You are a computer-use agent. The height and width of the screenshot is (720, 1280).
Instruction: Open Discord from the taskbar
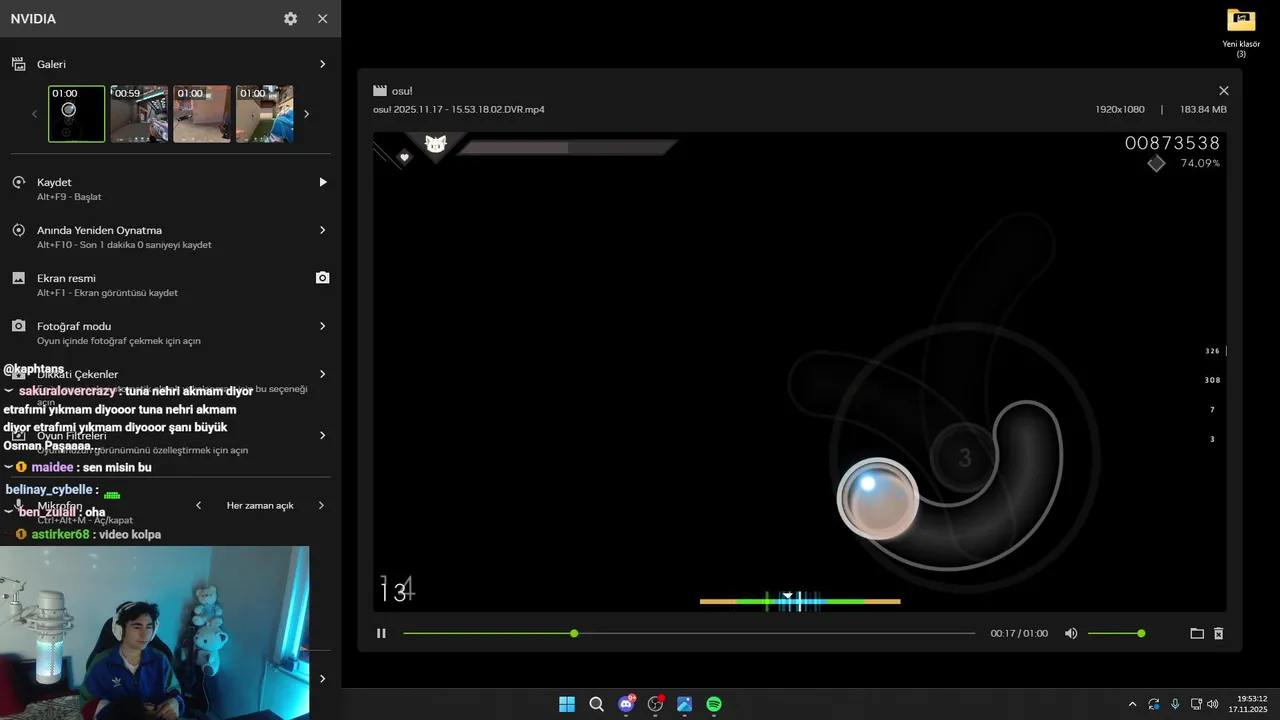click(x=626, y=704)
